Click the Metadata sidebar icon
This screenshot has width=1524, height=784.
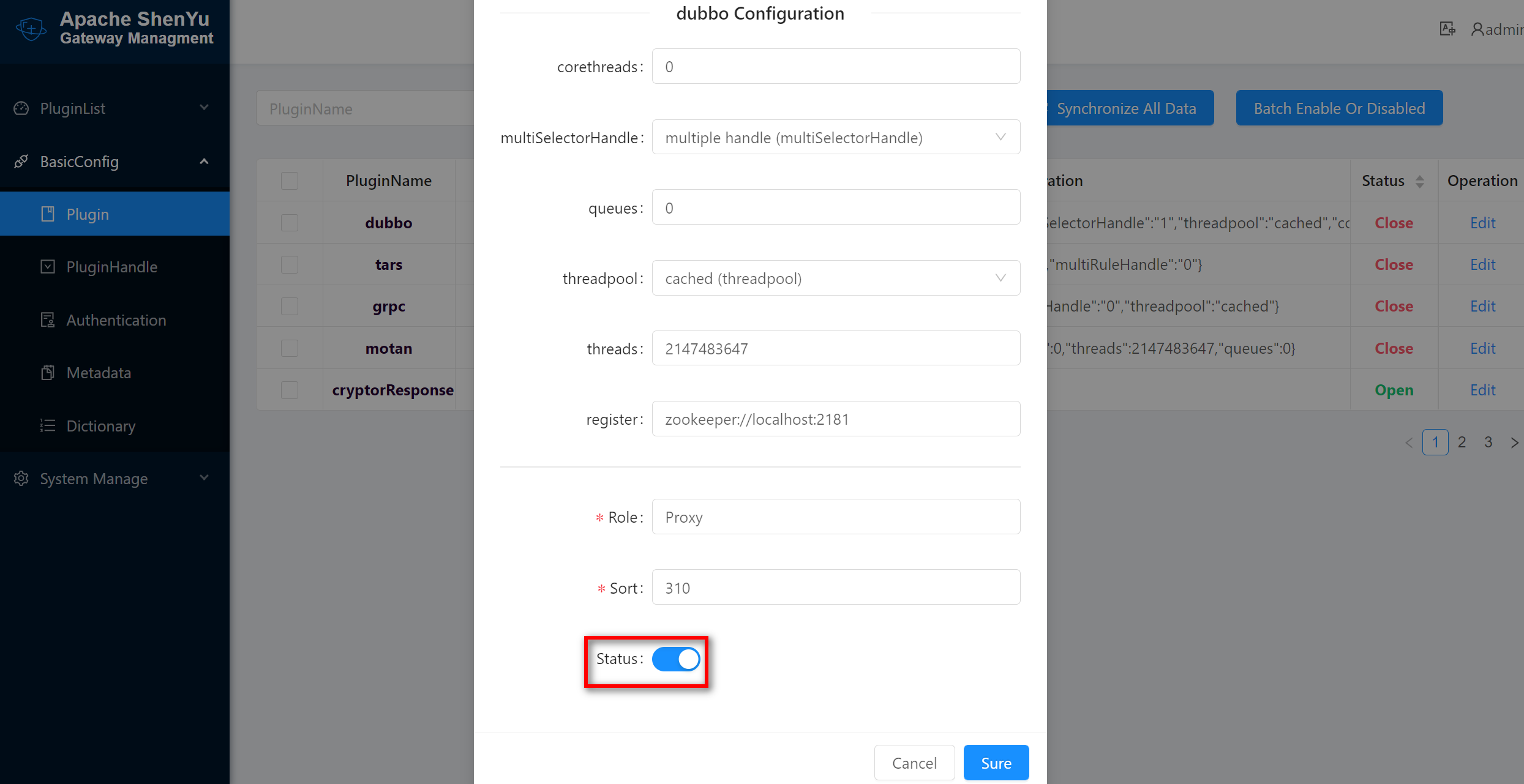click(x=48, y=373)
